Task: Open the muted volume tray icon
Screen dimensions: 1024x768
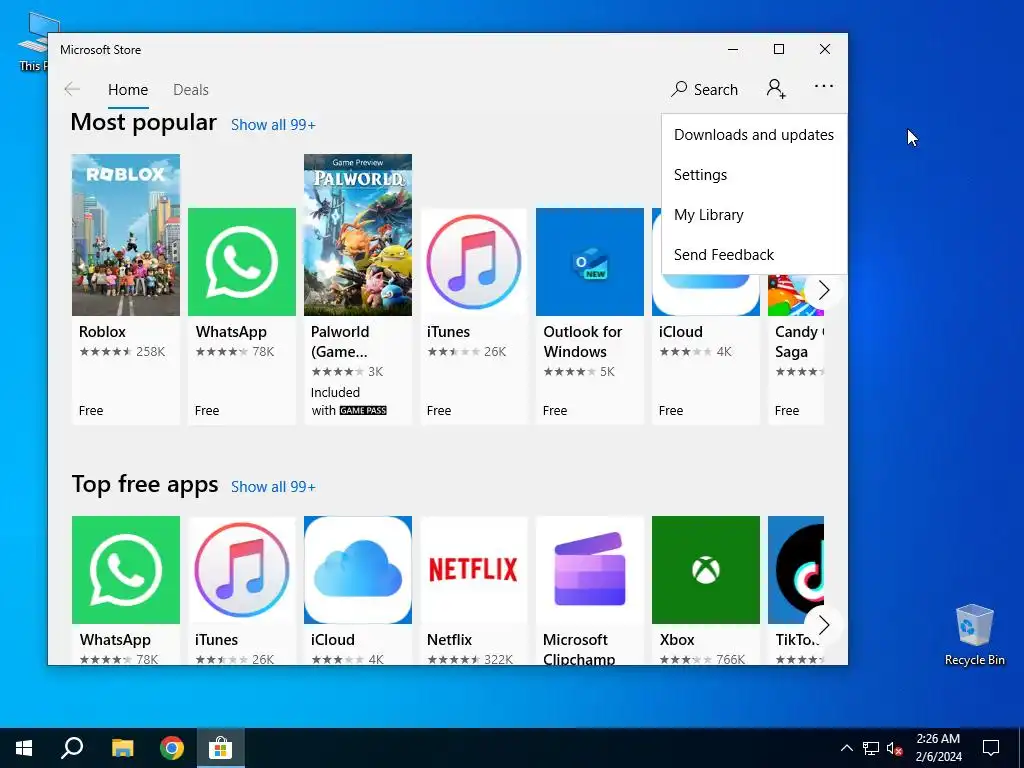Action: [895, 748]
